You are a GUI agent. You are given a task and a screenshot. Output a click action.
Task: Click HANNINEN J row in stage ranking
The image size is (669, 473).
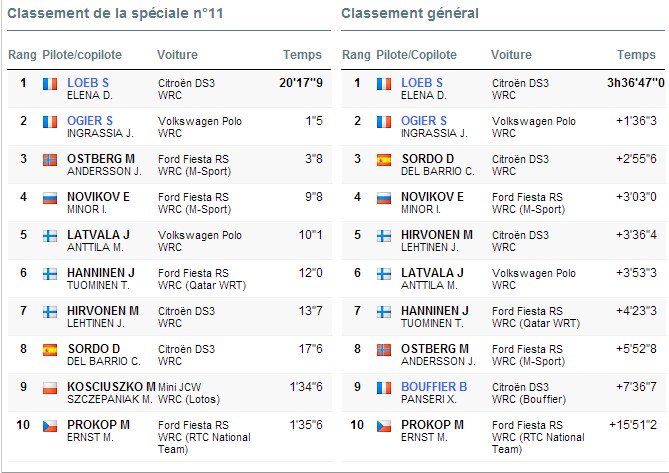coord(169,279)
